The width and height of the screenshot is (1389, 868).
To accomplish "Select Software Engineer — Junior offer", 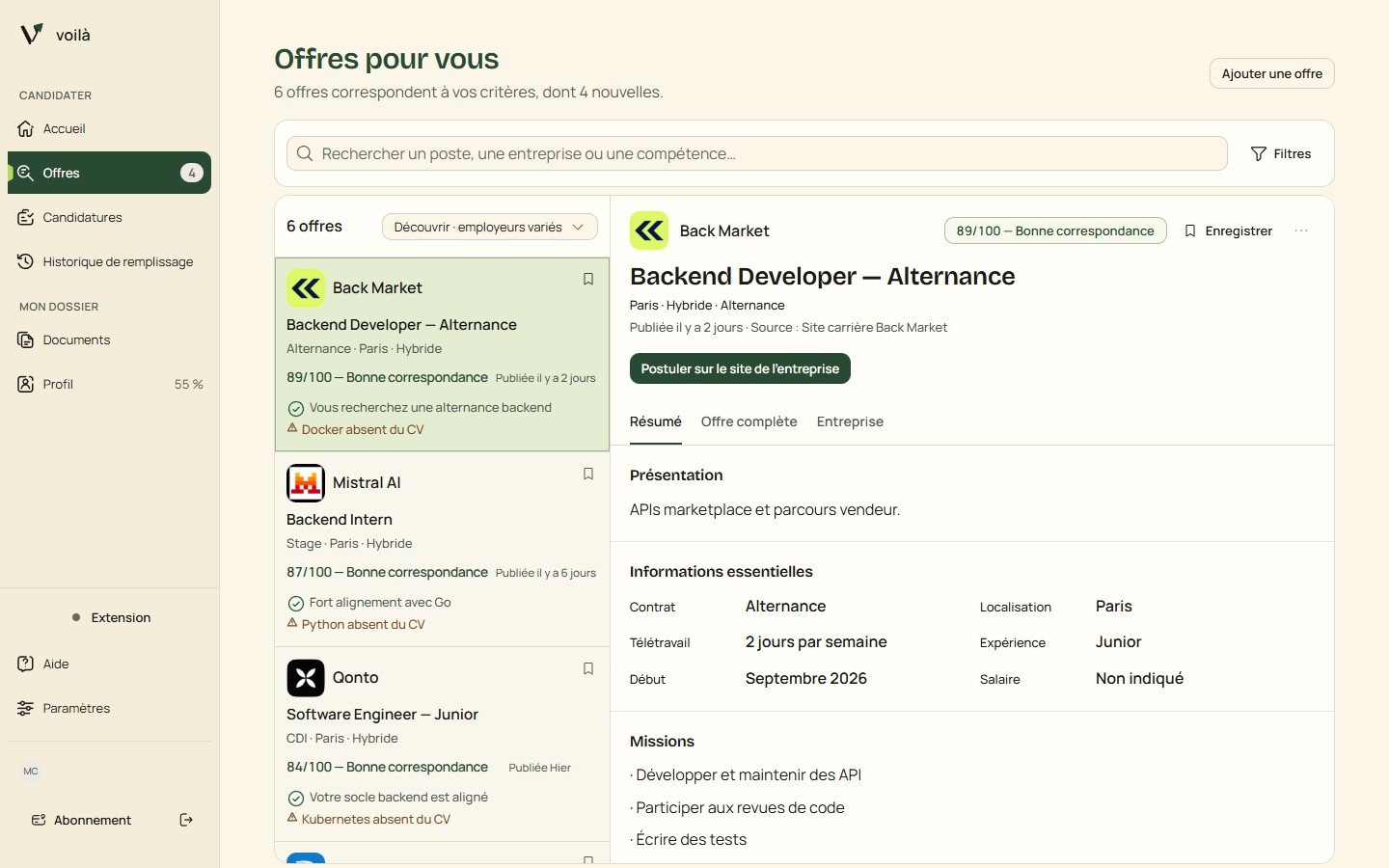I will click(x=382, y=715).
